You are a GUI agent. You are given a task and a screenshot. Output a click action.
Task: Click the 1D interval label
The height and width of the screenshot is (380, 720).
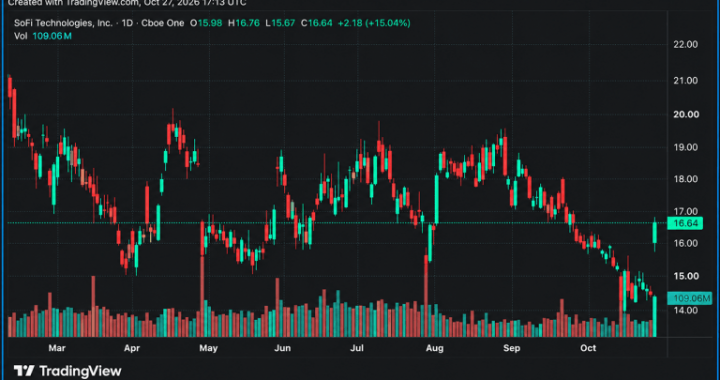(127, 23)
